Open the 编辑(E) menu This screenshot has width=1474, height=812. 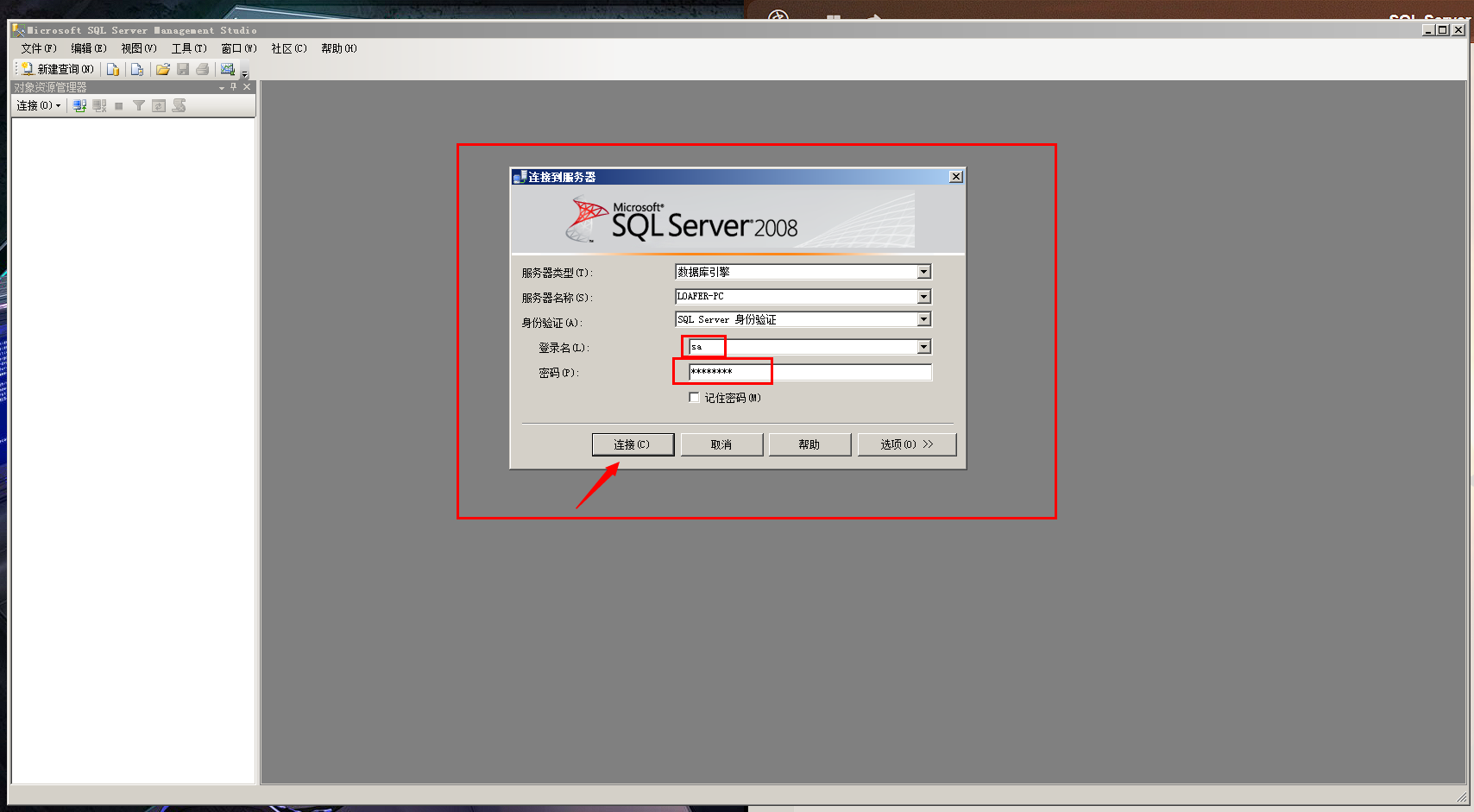pyautogui.click(x=89, y=48)
